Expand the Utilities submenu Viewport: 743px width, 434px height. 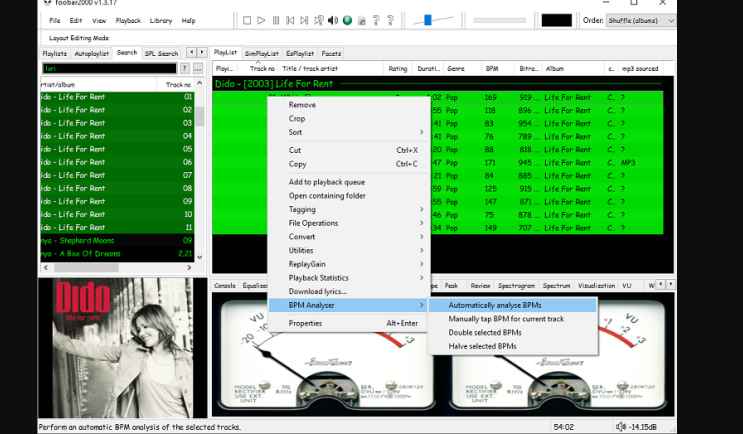350,251
